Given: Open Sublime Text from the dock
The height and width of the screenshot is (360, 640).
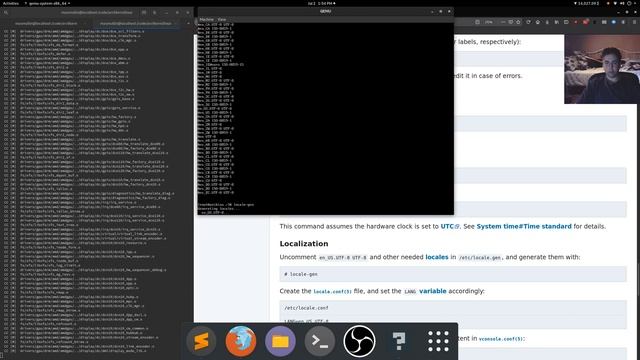Looking at the screenshot, I should [x=201, y=341].
